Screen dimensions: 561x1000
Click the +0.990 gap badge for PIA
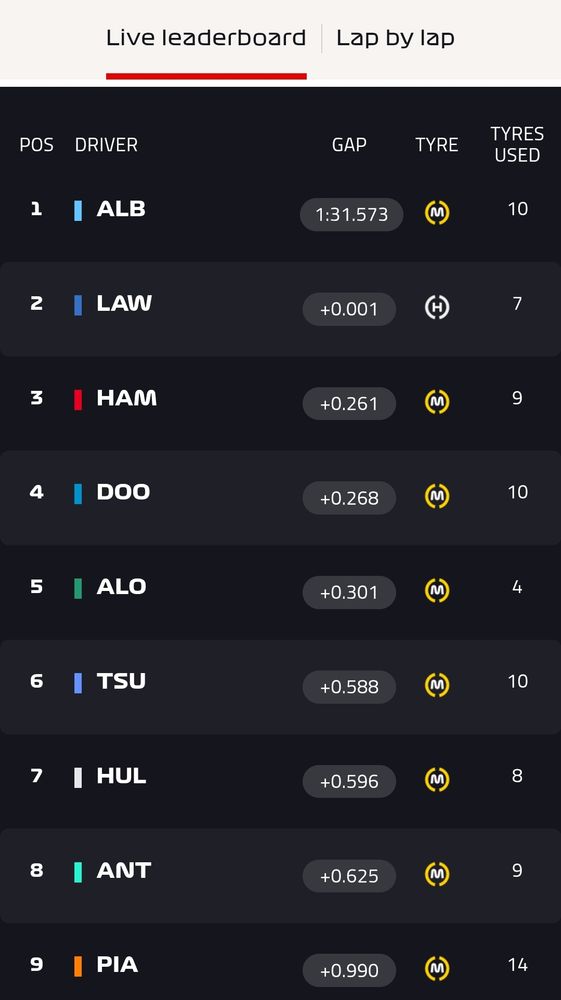(349, 970)
